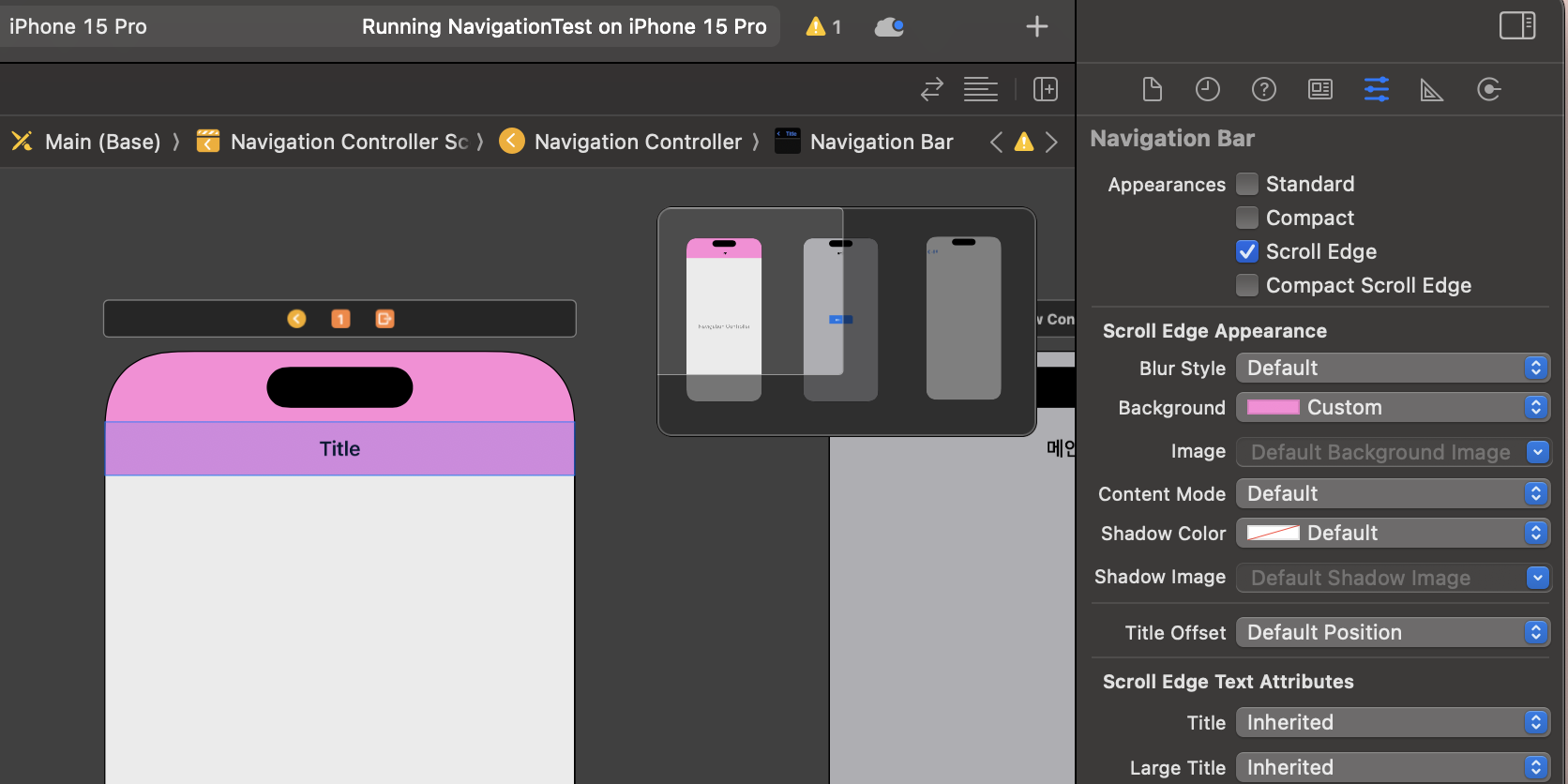Click the iPhone 15 Pro run destination
The image size is (1568, 784).
78,26
